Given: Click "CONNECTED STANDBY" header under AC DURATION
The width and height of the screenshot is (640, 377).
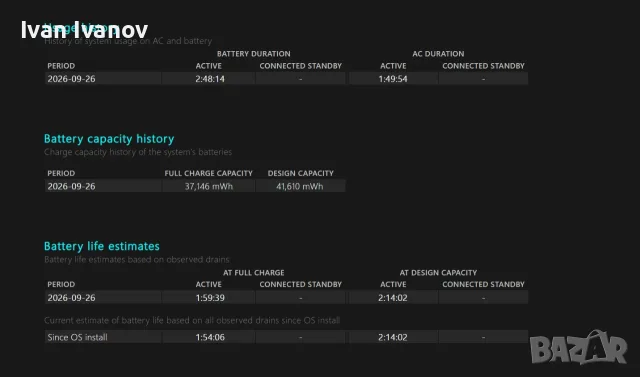Looking at the screenshot, I should pyautogui.click(x=483, y=66).
